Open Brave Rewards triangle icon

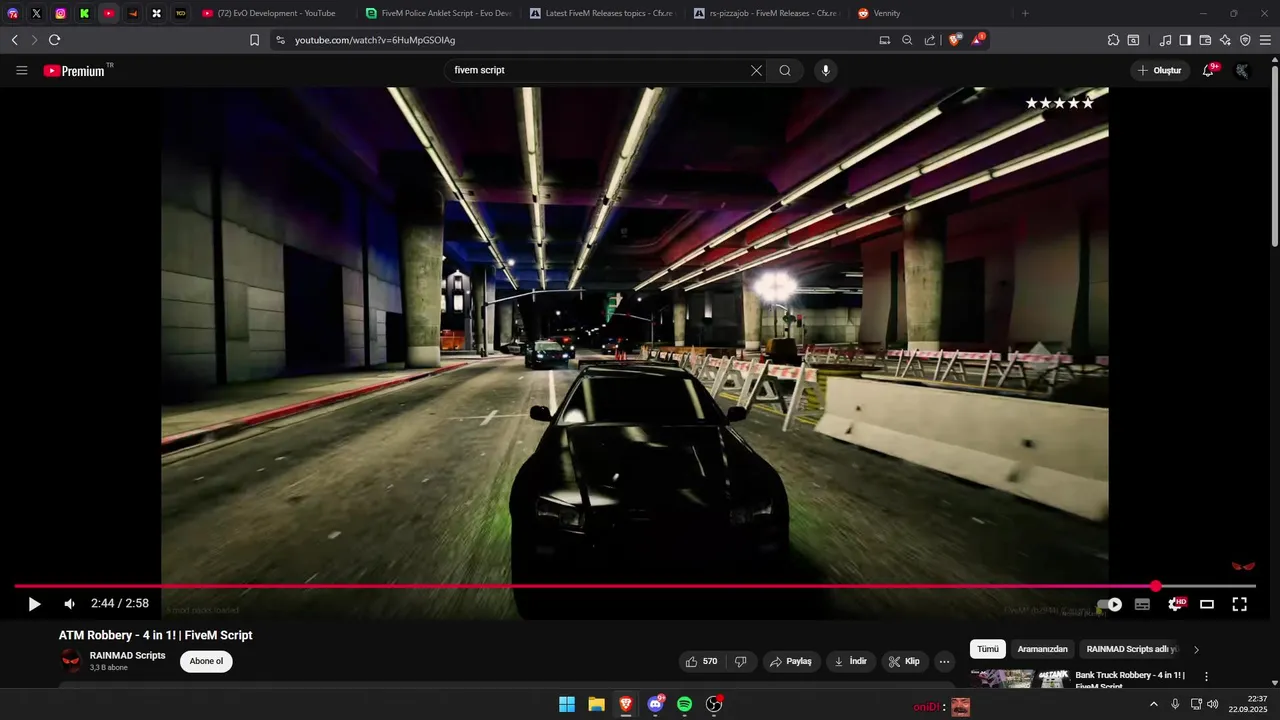(978, 40)
